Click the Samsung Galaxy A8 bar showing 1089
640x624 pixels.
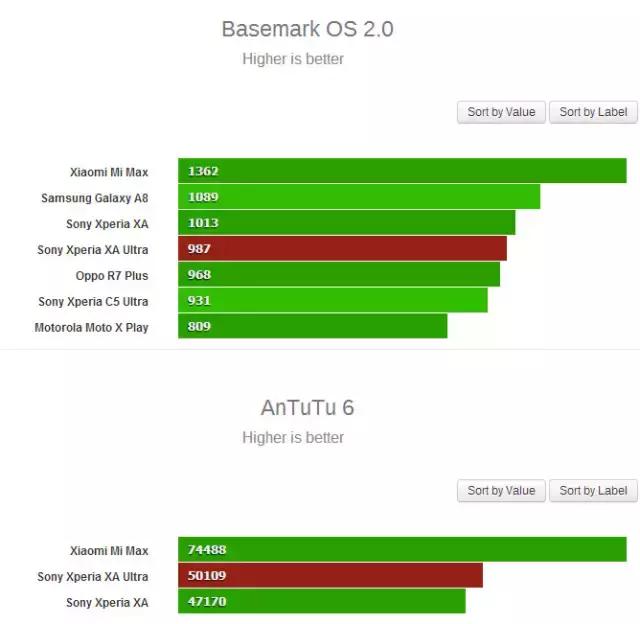tap(359, 197)
